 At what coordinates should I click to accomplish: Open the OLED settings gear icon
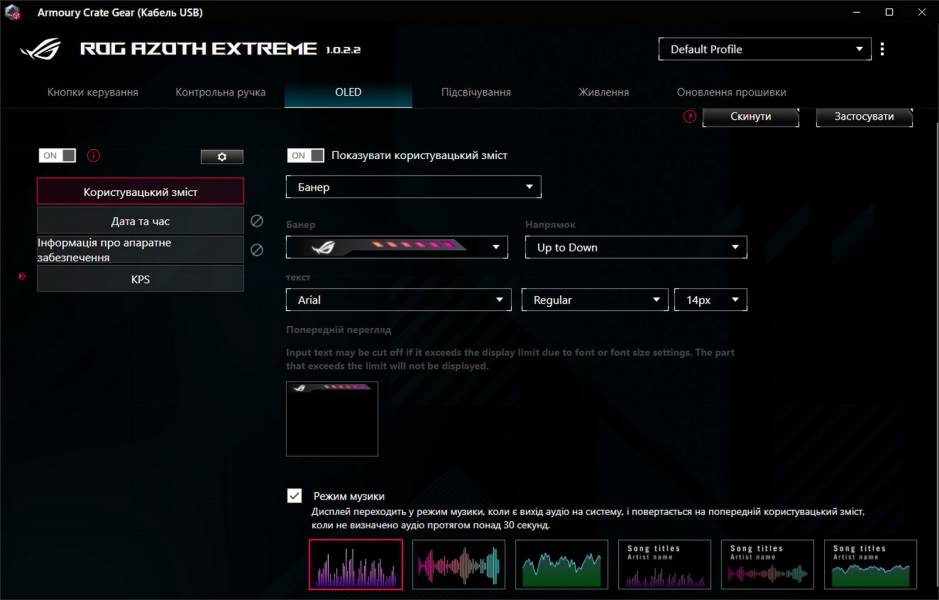click(221, 156)
